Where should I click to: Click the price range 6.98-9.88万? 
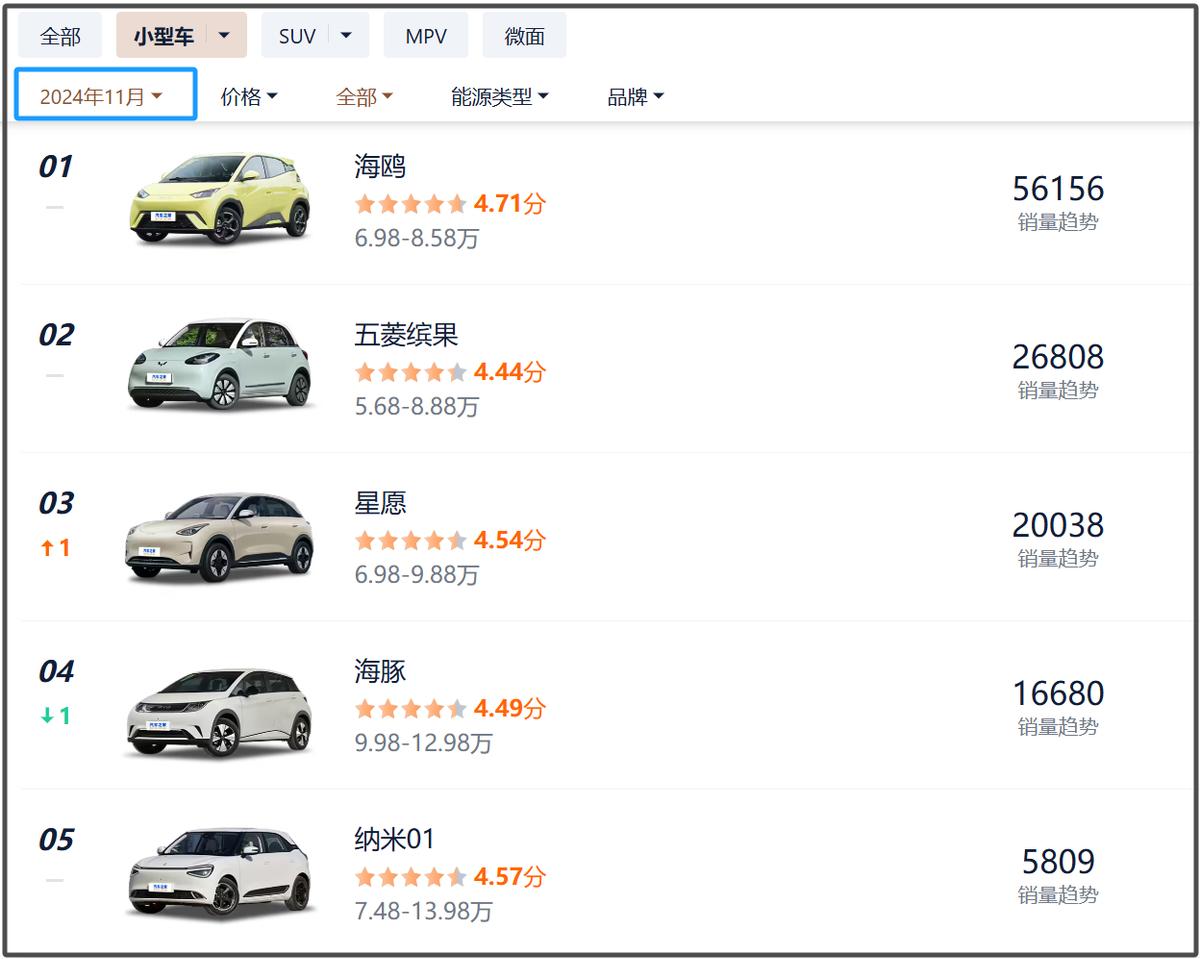click(417, 575)
